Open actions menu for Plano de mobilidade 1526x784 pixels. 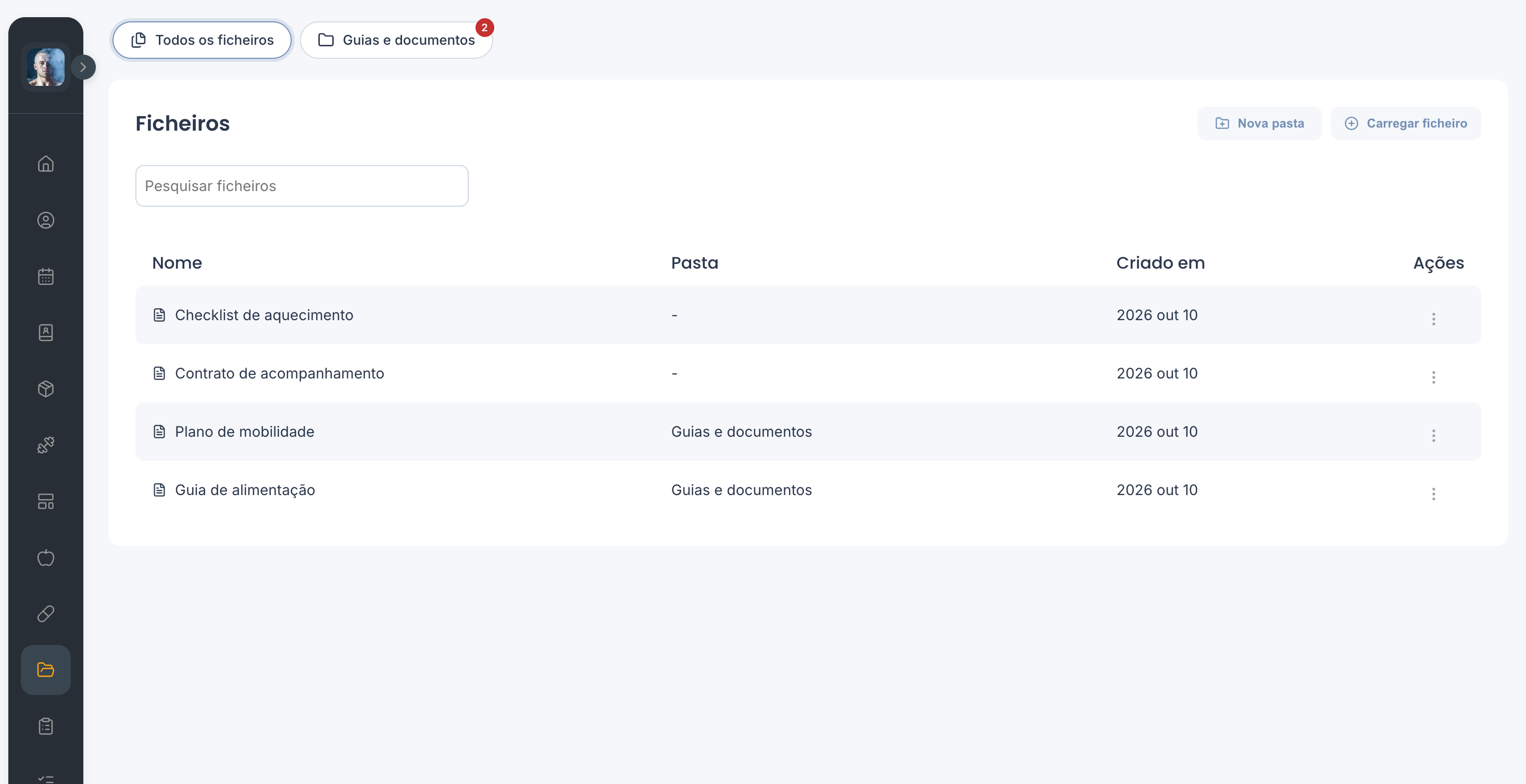[x=1434, y=435]
